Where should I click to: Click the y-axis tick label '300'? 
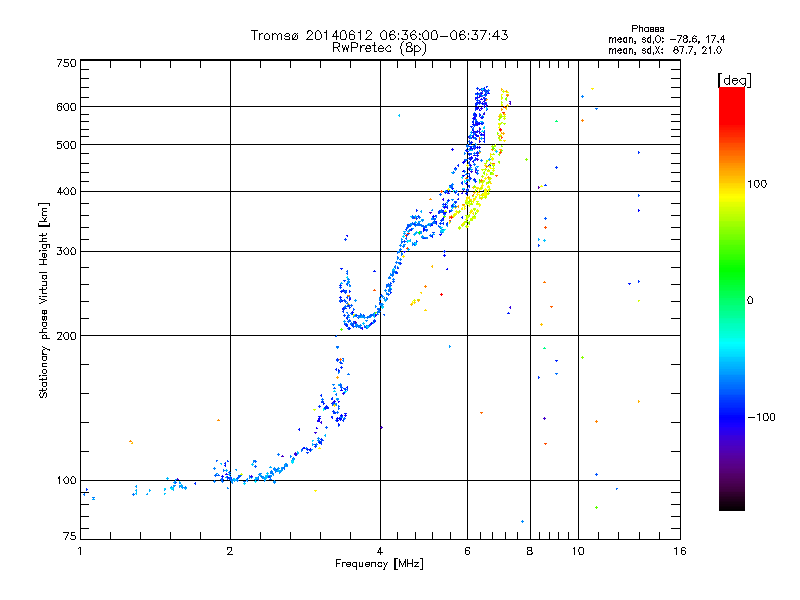[66, 252]
